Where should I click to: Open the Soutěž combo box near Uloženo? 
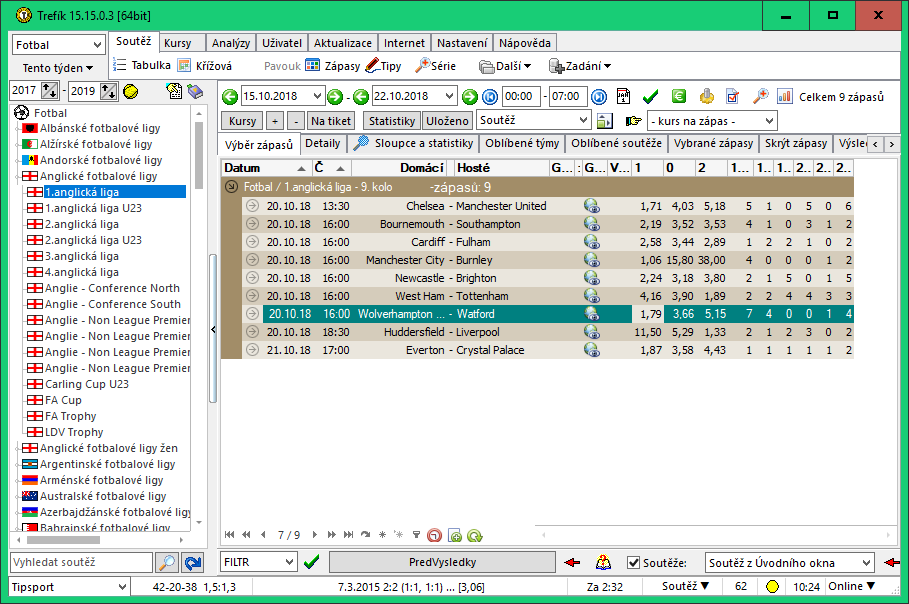click(x=533, y=120)
